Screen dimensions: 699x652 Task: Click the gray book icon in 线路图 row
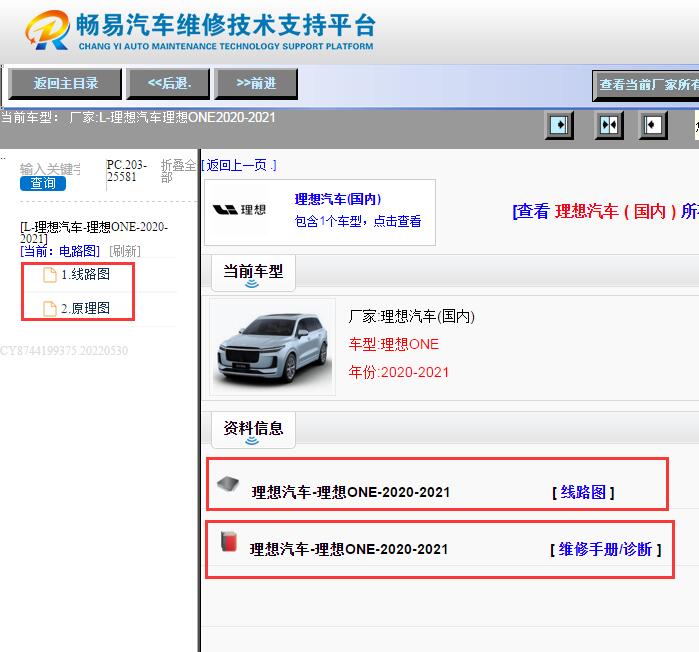(x=228, y=484)
